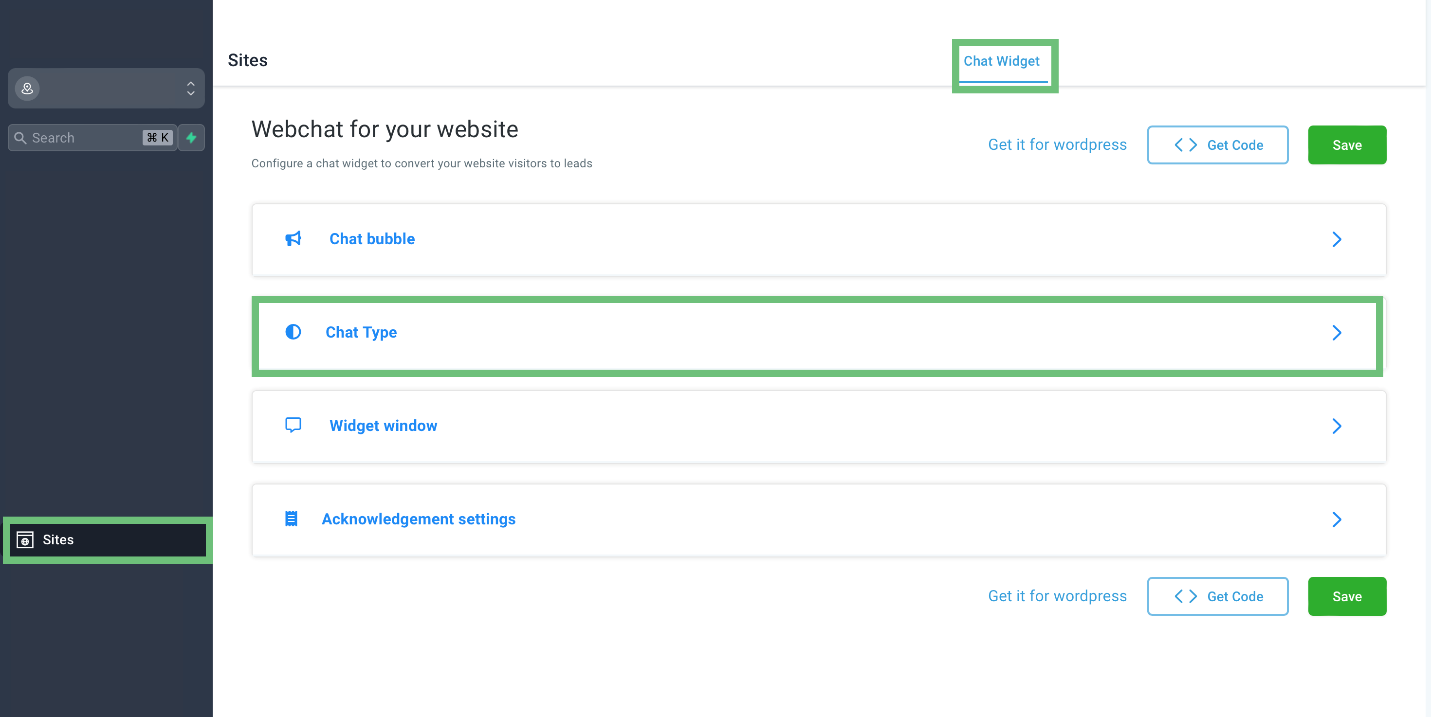
Task: Click the Webchat for your website heading
Action: point(385,129)
